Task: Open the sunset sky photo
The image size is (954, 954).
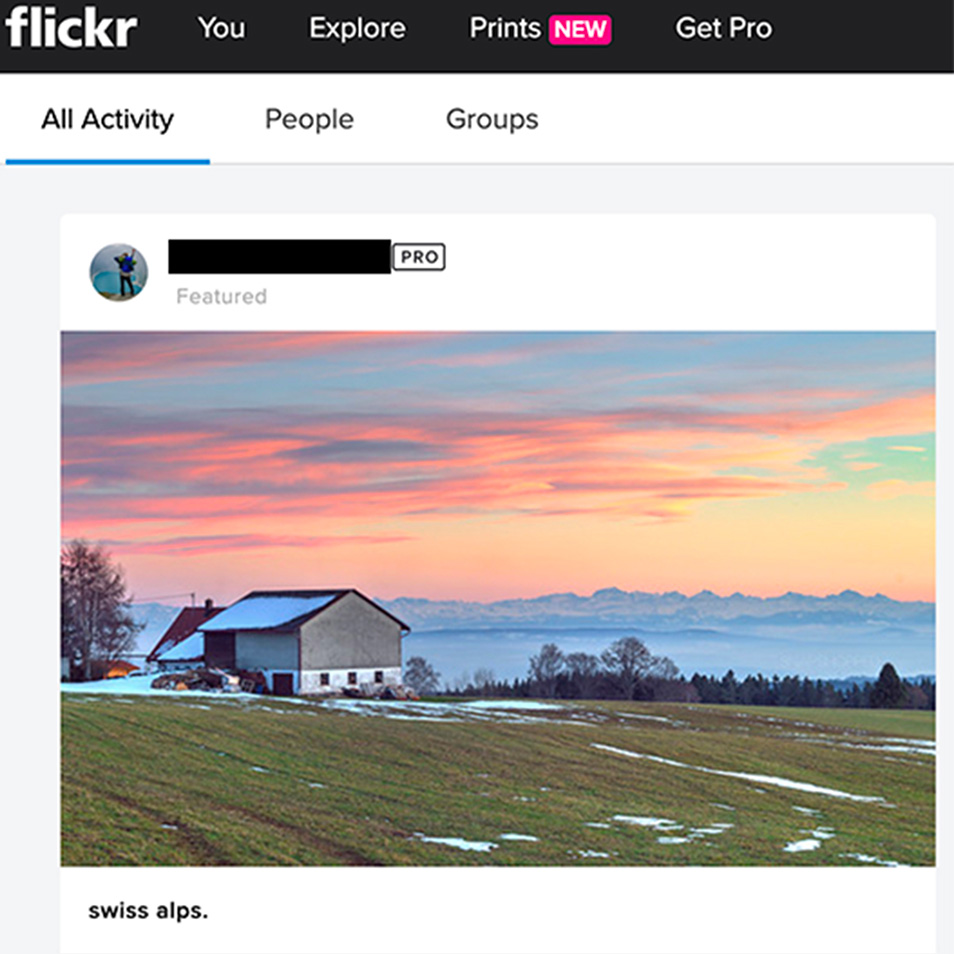Action: pyautogui.click(x=498, y=599)
